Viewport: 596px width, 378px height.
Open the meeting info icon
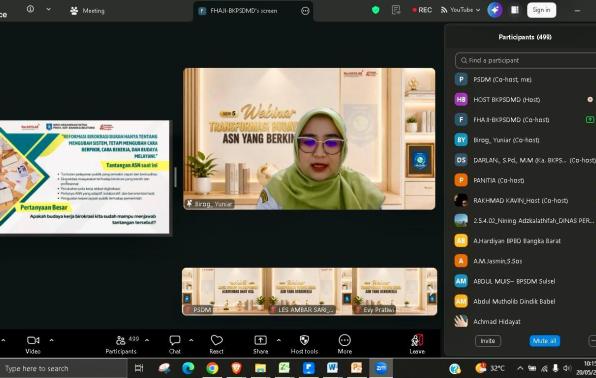pyautogui.click(x=30, y=9)
